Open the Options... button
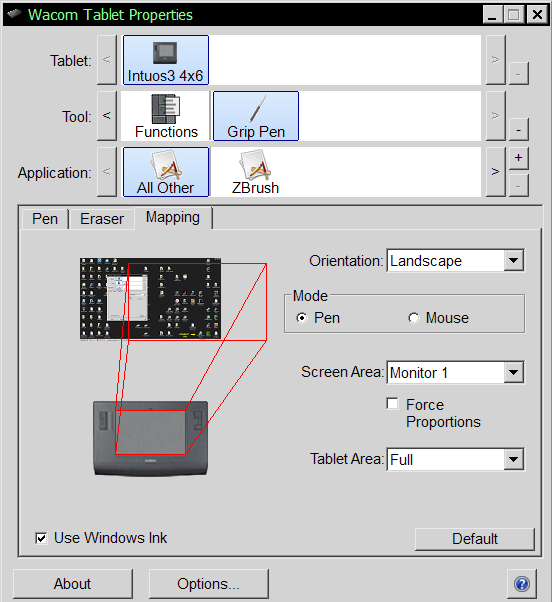Image resolution: width=552 pixels, height=602 pixels. (208, 584)
